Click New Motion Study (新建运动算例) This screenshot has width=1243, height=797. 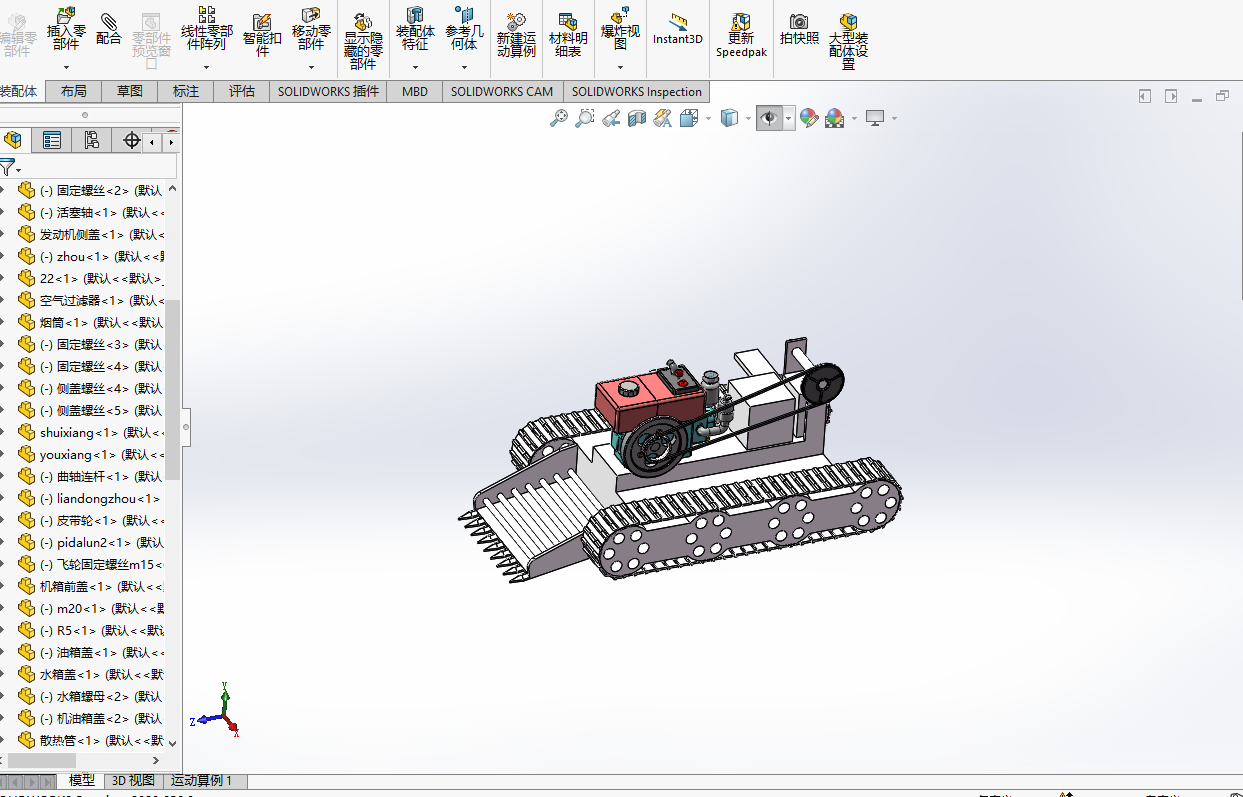point(516,34)
